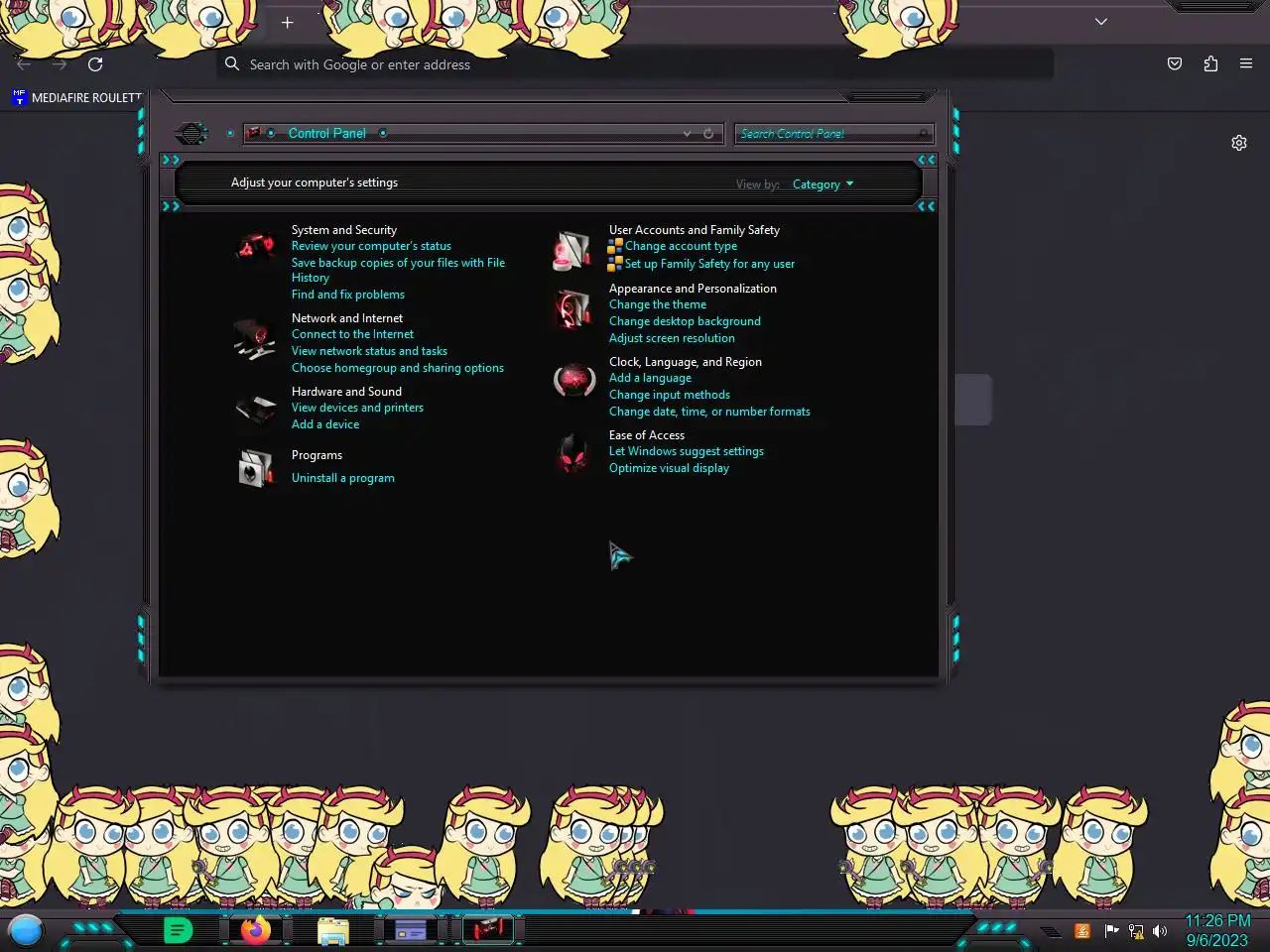Open Network and Internet category icon
Image resolution: width=1270 pixels, height=952 pixels.
coord(255,338)
